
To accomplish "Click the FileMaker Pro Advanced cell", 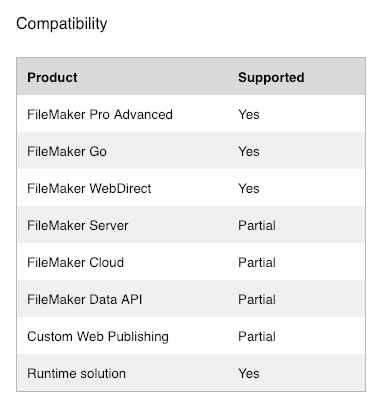I will click(x=100, y=115).
